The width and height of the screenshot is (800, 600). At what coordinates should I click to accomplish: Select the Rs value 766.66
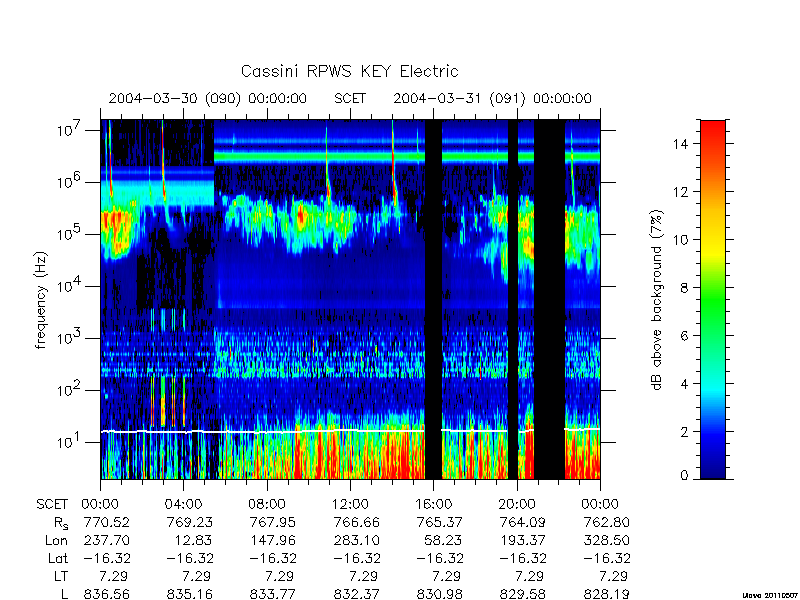tap(356, 522)
